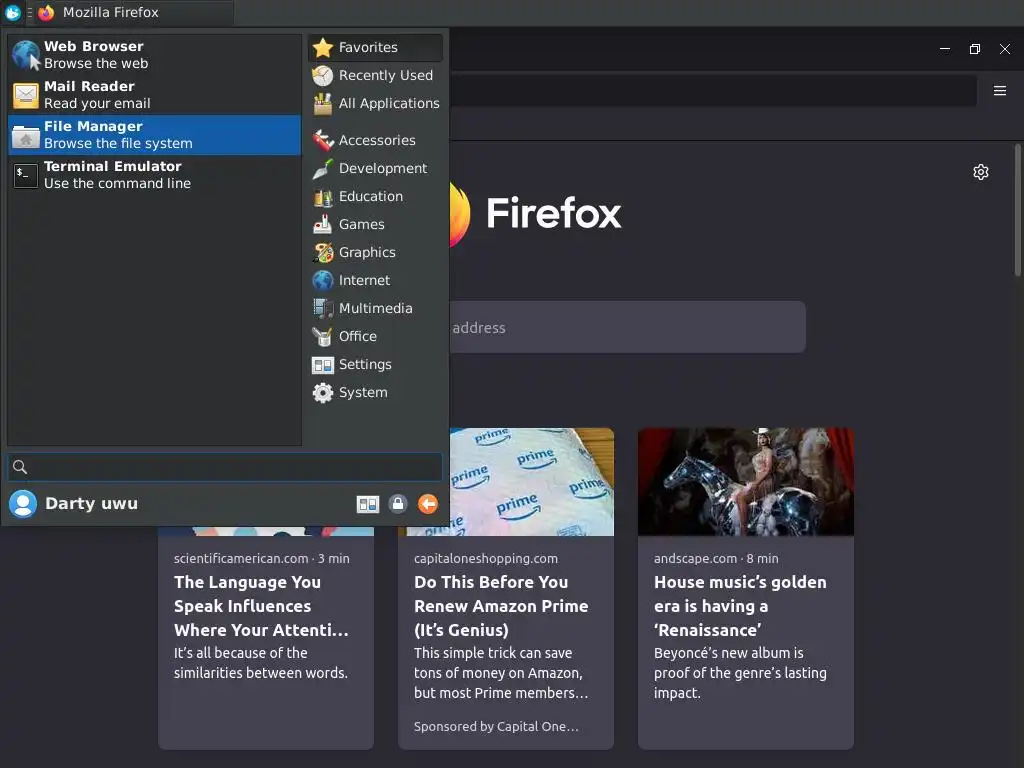Viewport: 1024px width, 768px height.
Task: Open "Do This Before You Renew" article
Action: pyautogui.click(x=501, y=606)
